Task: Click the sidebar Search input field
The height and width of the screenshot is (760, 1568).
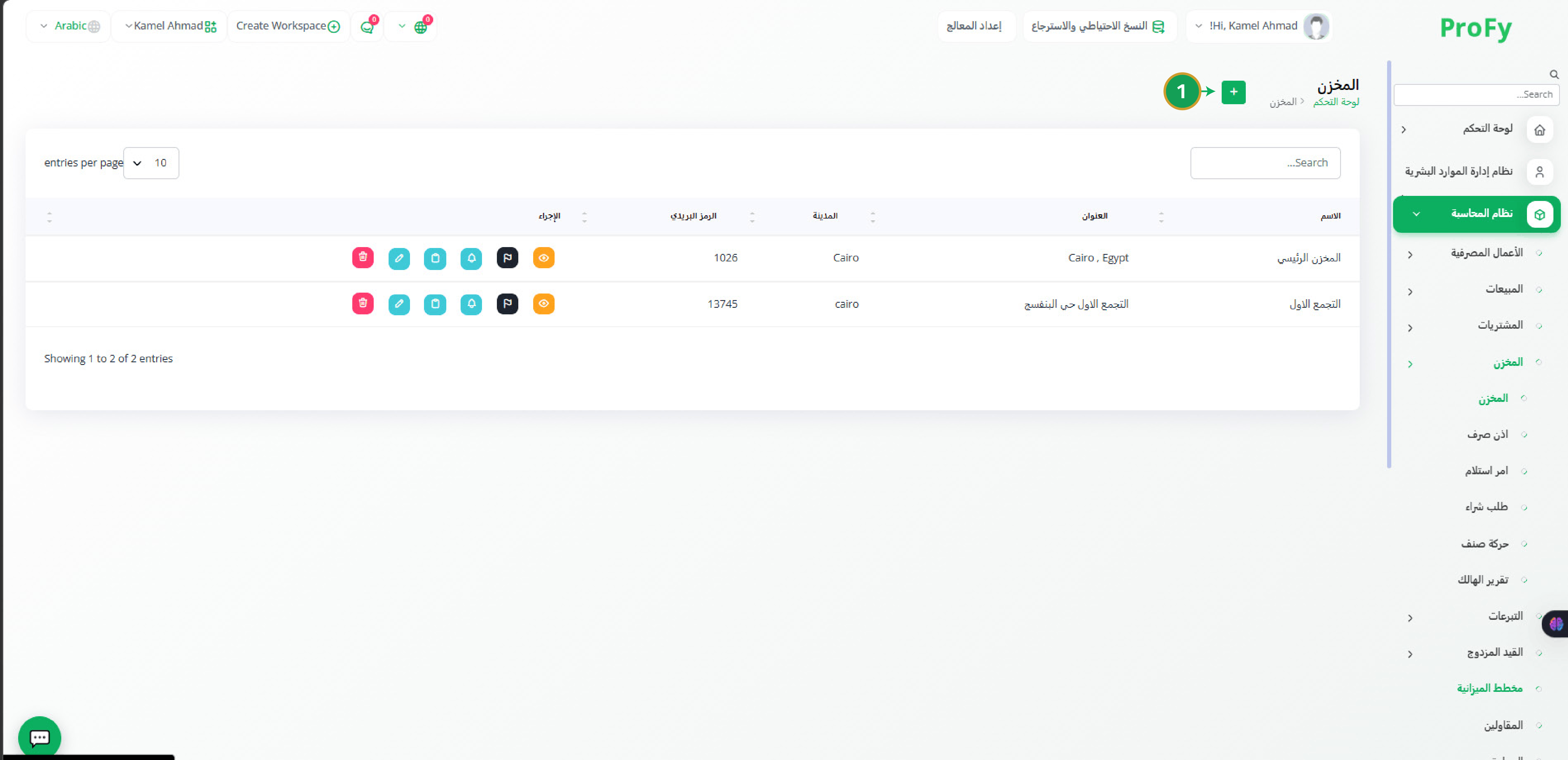Action: click(1476, 94)
